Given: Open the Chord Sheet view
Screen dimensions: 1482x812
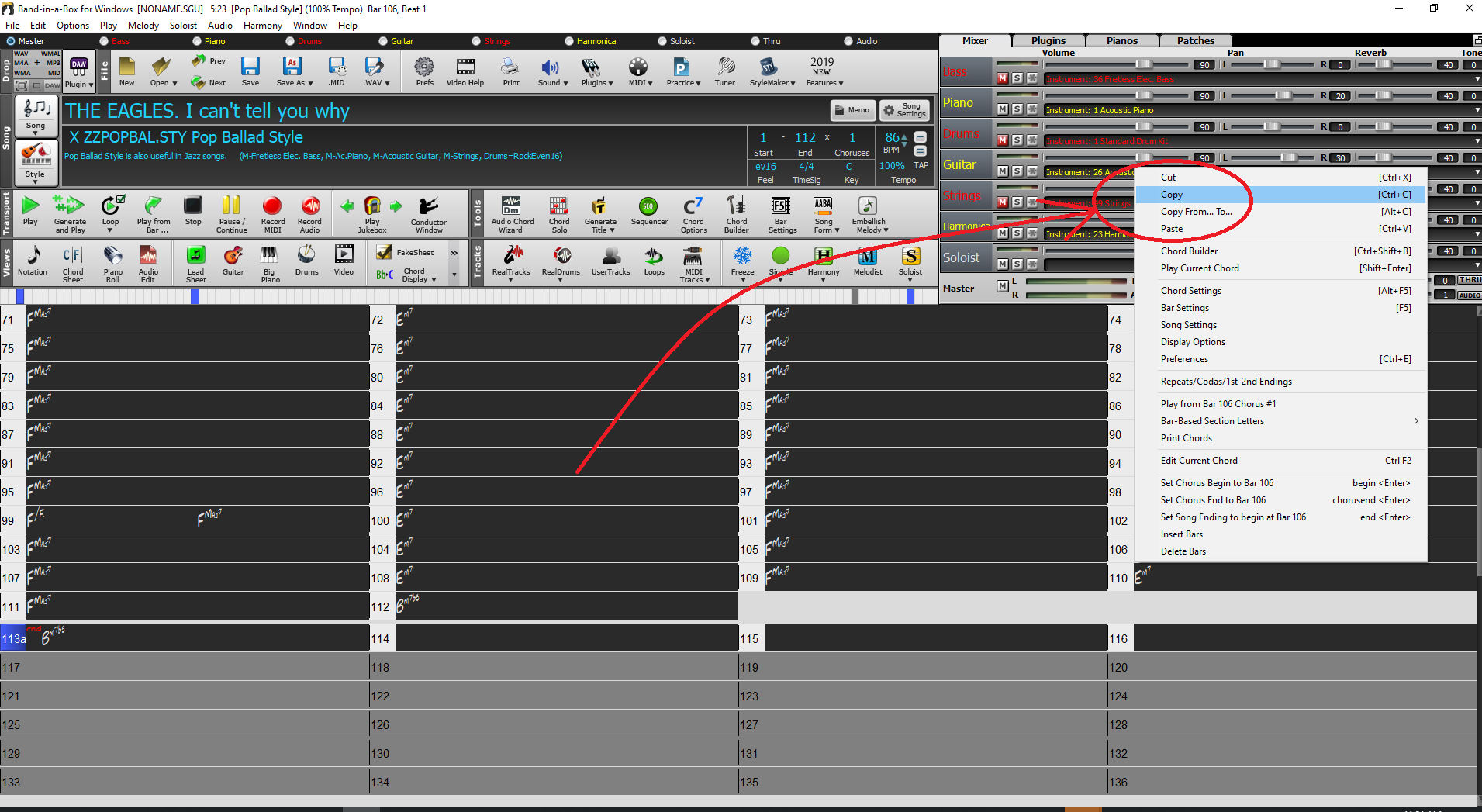Looking at the screenshot, I should tap(73, 264).
